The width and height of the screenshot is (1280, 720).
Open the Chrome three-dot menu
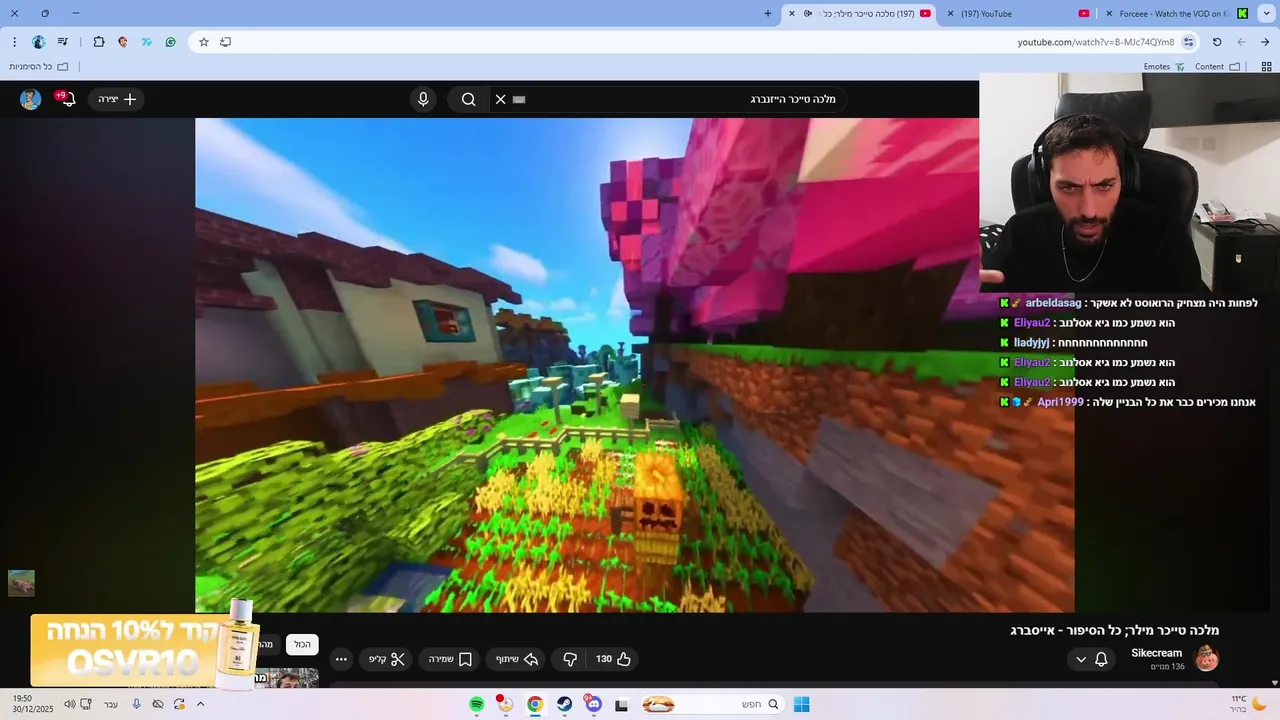coord(14,42)
